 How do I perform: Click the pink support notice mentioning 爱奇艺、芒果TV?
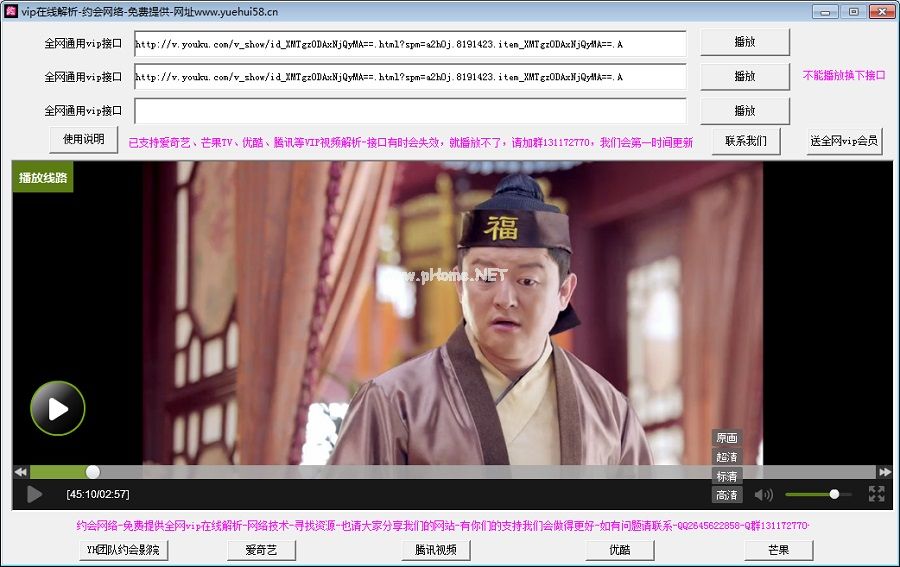[x=410, y=142]
